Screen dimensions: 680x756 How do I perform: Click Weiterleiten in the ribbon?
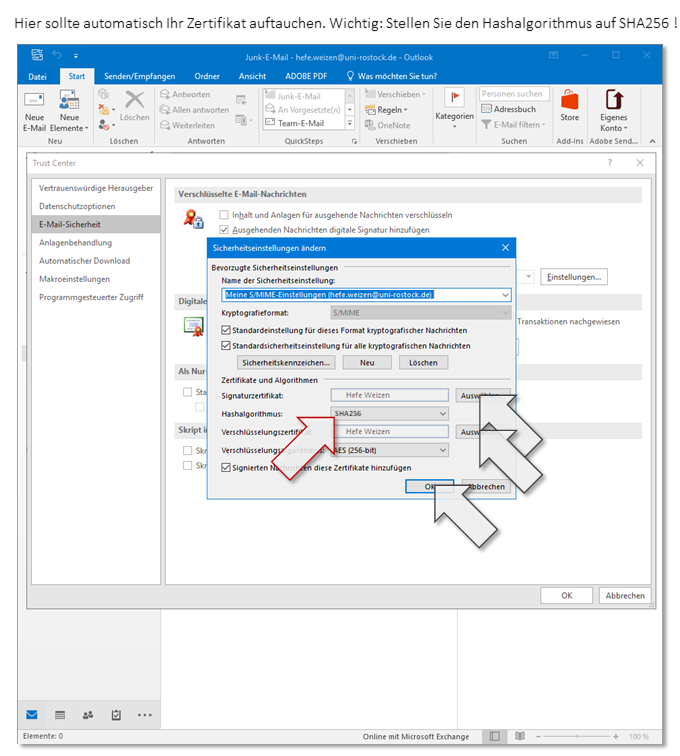point(188,125)
